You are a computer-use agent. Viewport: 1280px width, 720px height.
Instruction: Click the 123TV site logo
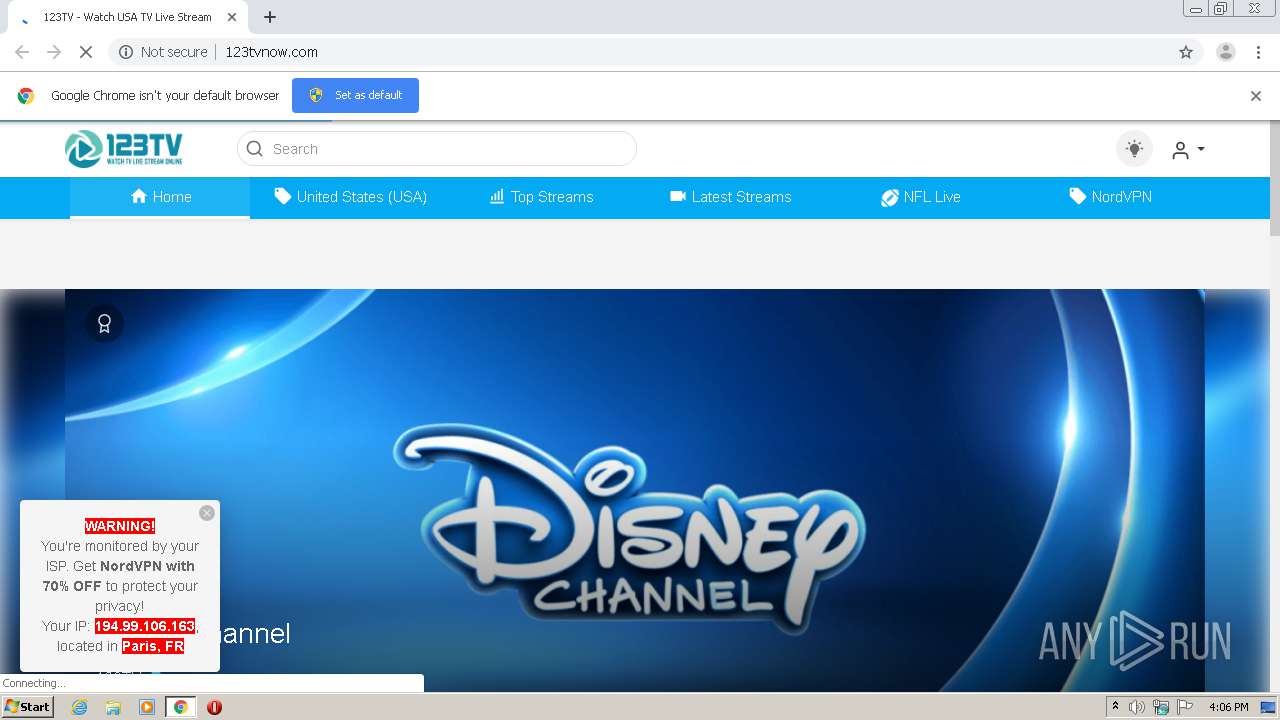tap(124, 149)
